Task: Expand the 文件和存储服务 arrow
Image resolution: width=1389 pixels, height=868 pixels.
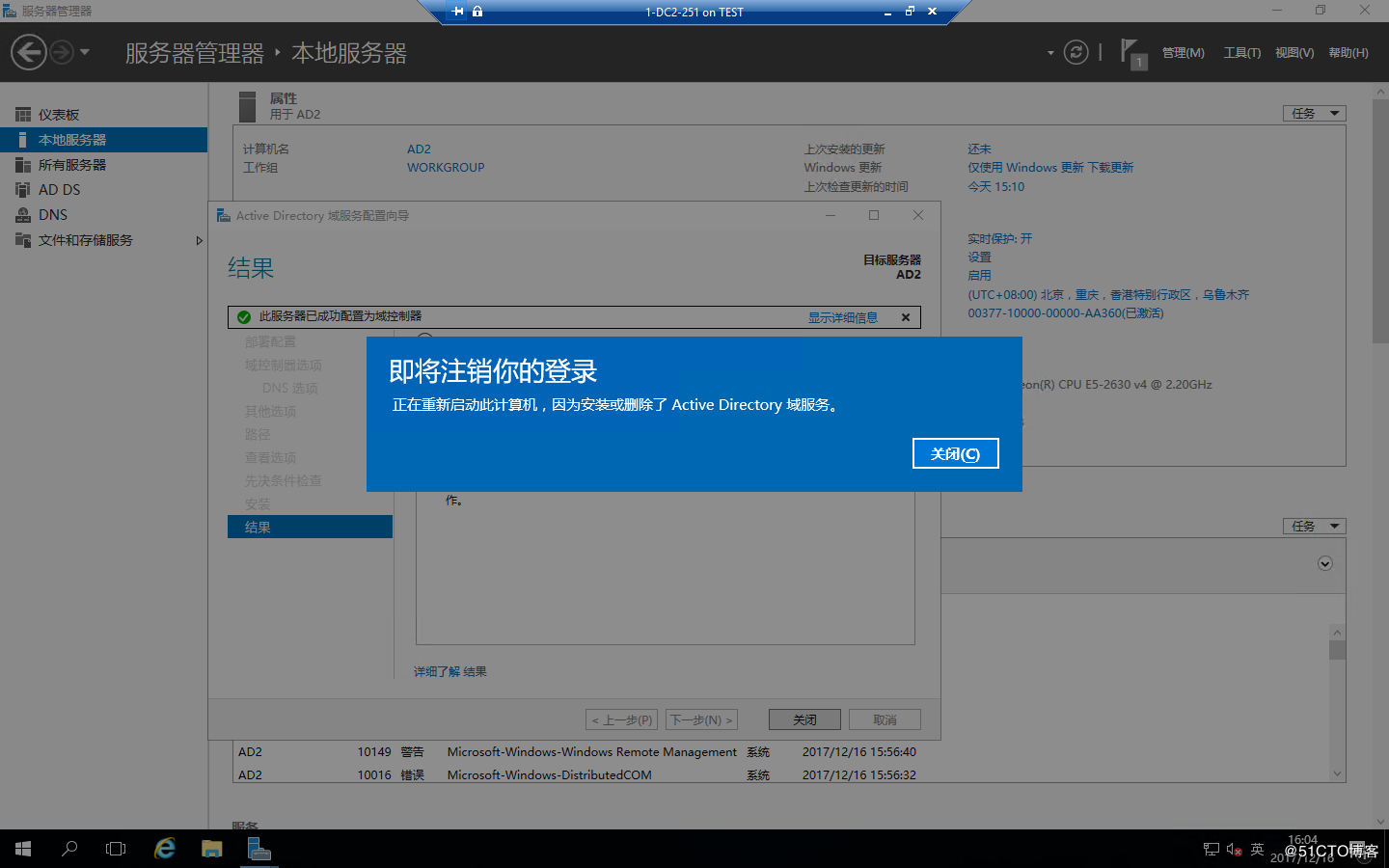Action: 199,240
